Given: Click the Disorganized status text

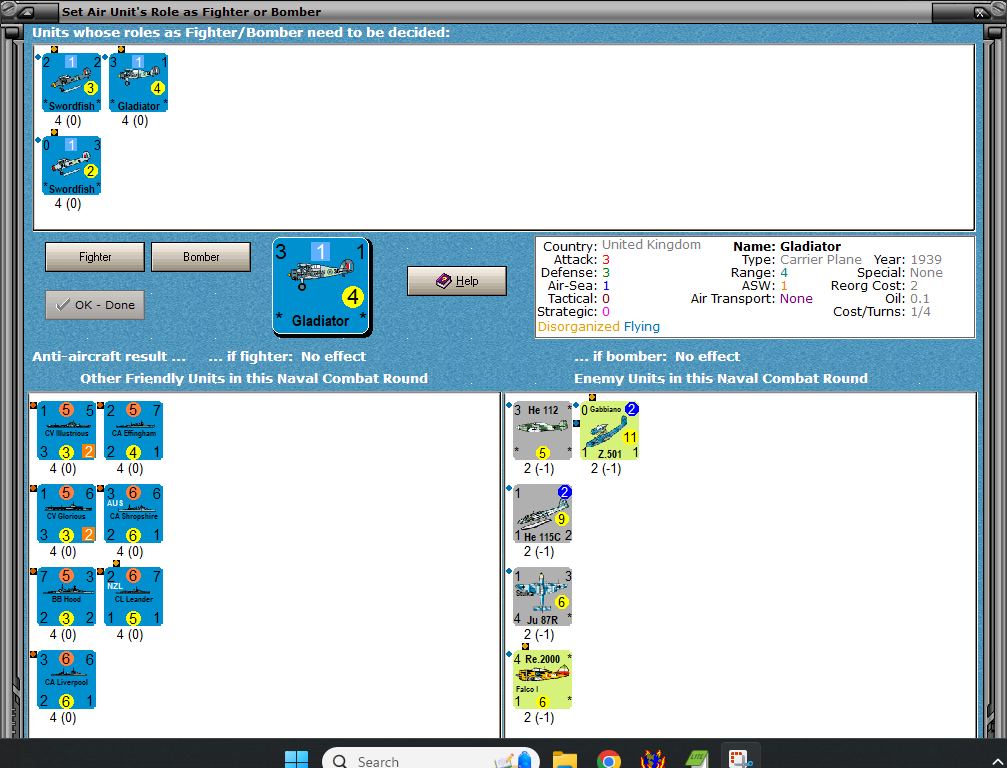Looking at the screenshot, I should (579, 326).
